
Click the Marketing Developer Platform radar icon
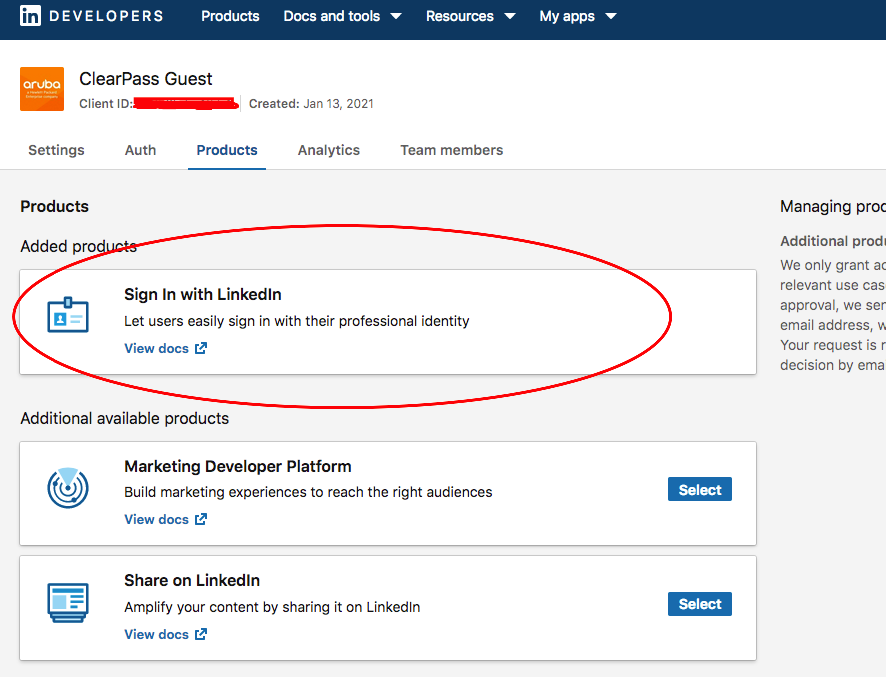68,487
